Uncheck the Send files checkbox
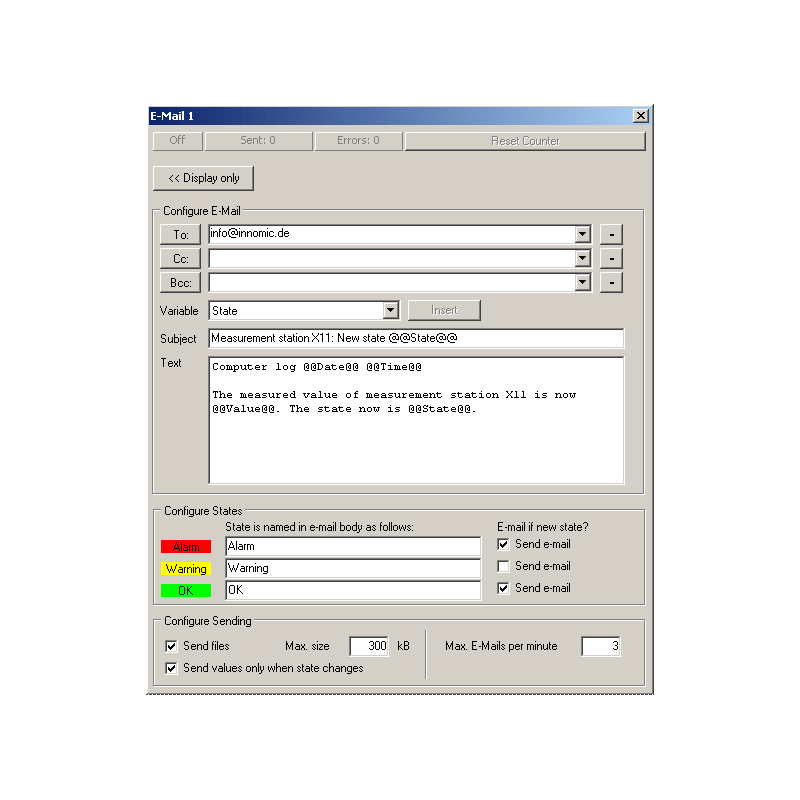Image resolution: width=800 pixels, height=800 pixels. pos(171,646)
